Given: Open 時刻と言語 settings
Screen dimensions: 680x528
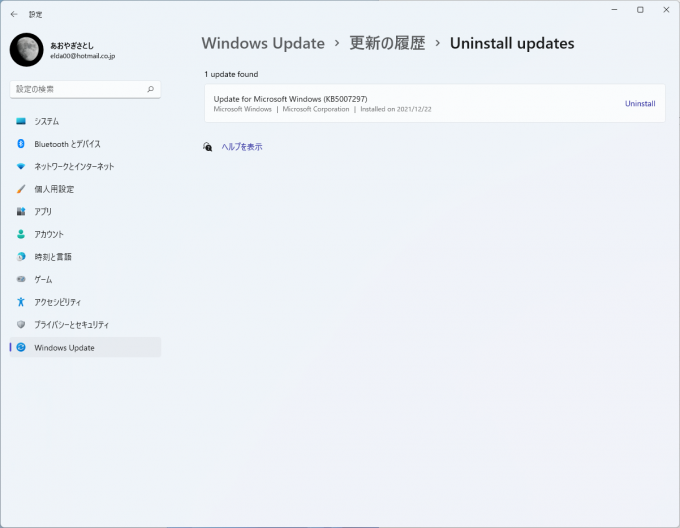Looking at the screenshot, I should click(x=85, y=257).
